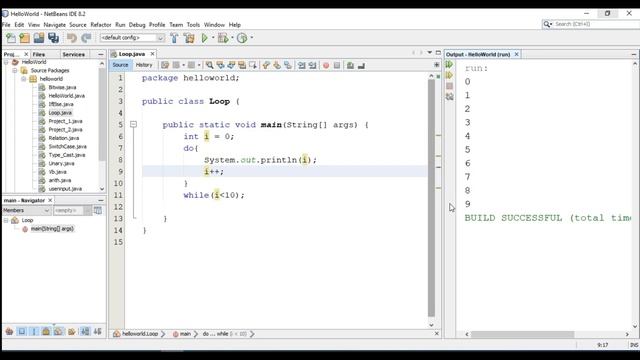The image size is (640, 360).
Task: Click the editor vertical scrollbar thumb
Action: 431,198
